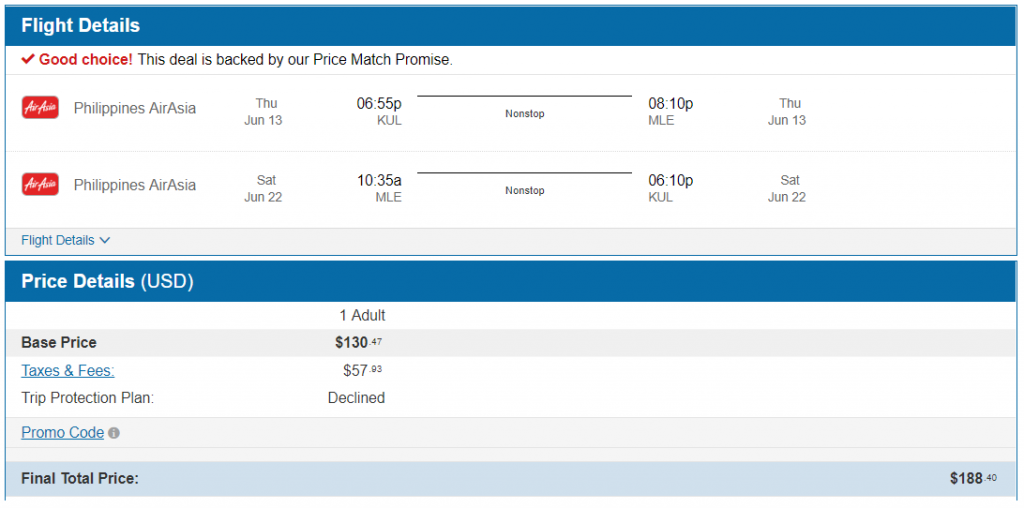Expand the Flight Details chevron
Image resolution: width=1024 pixels, height=508 pixels.
[105, 241]
